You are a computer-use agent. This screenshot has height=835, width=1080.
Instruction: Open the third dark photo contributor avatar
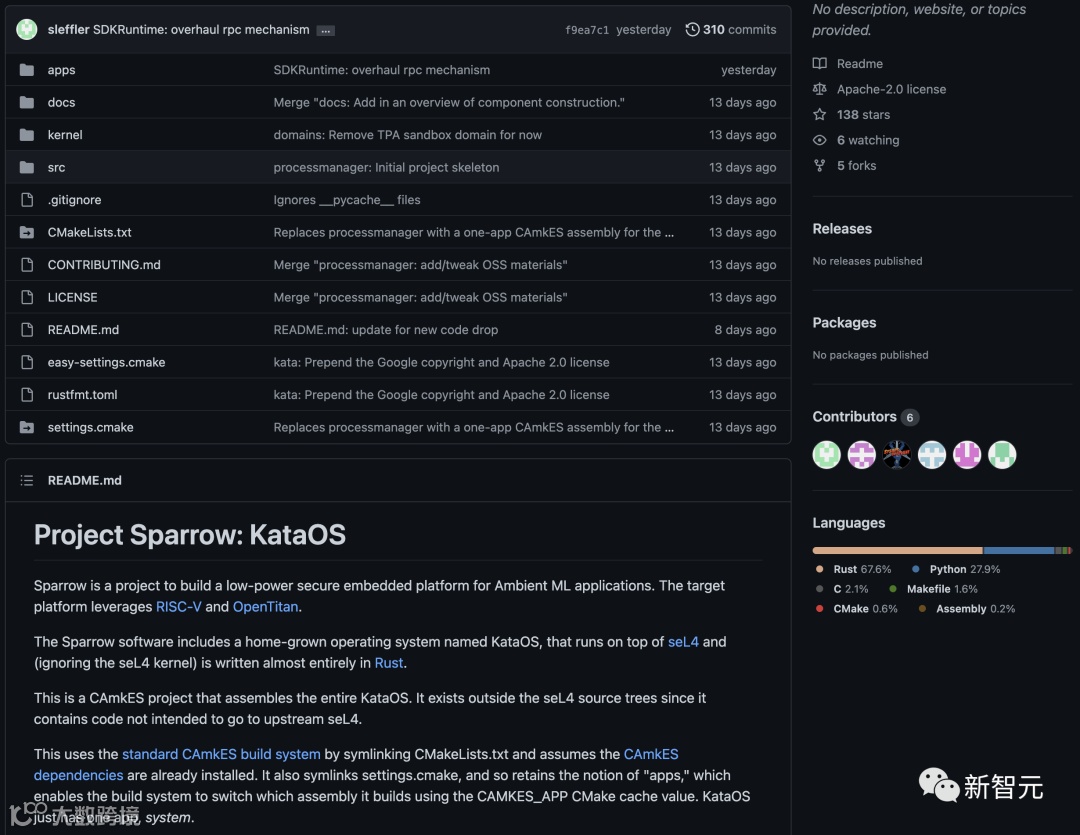[x=897, y=455]
